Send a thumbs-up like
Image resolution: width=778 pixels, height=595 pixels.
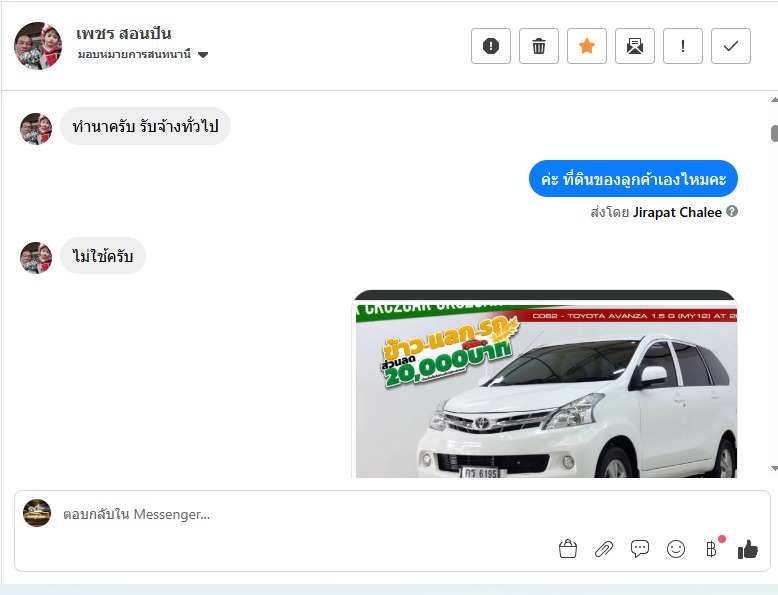coord(748,549)
